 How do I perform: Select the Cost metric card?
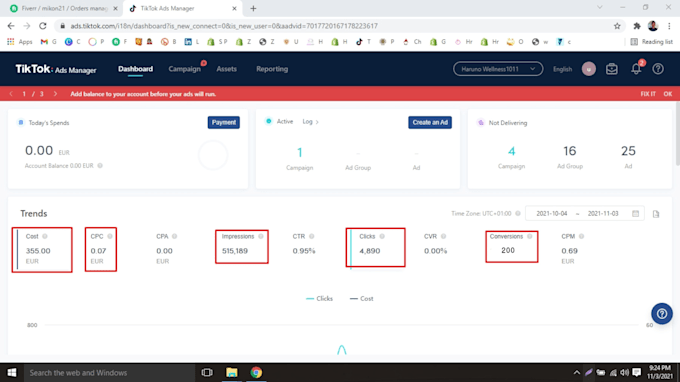42,250
